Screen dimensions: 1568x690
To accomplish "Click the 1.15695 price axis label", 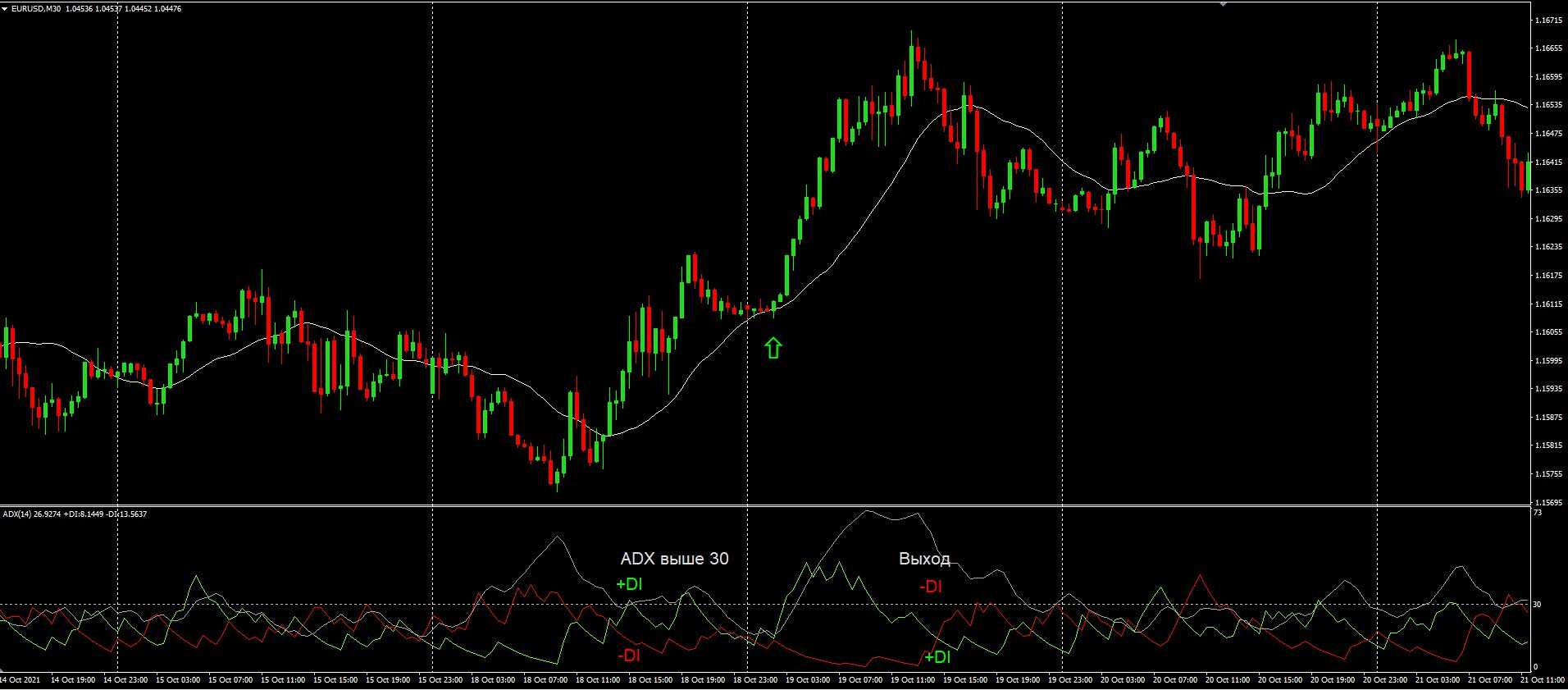I will (1547, 501).
